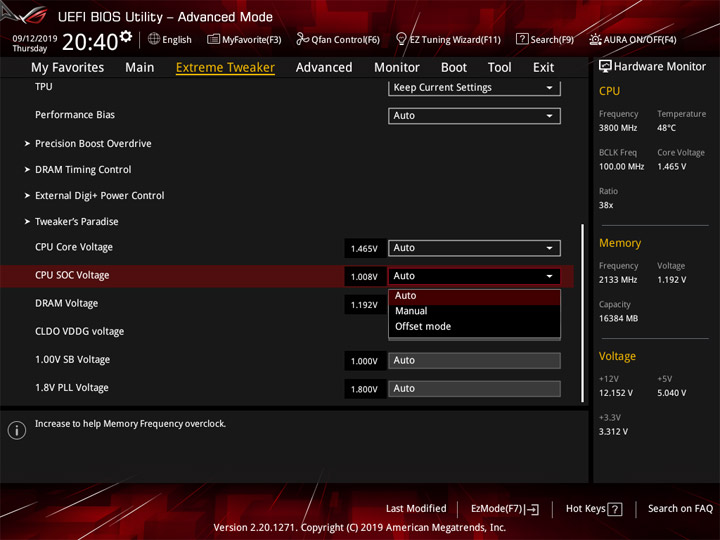Click the 1.192V DRAM voltage readout
This screenshot has width=720, height=540.
365,305
